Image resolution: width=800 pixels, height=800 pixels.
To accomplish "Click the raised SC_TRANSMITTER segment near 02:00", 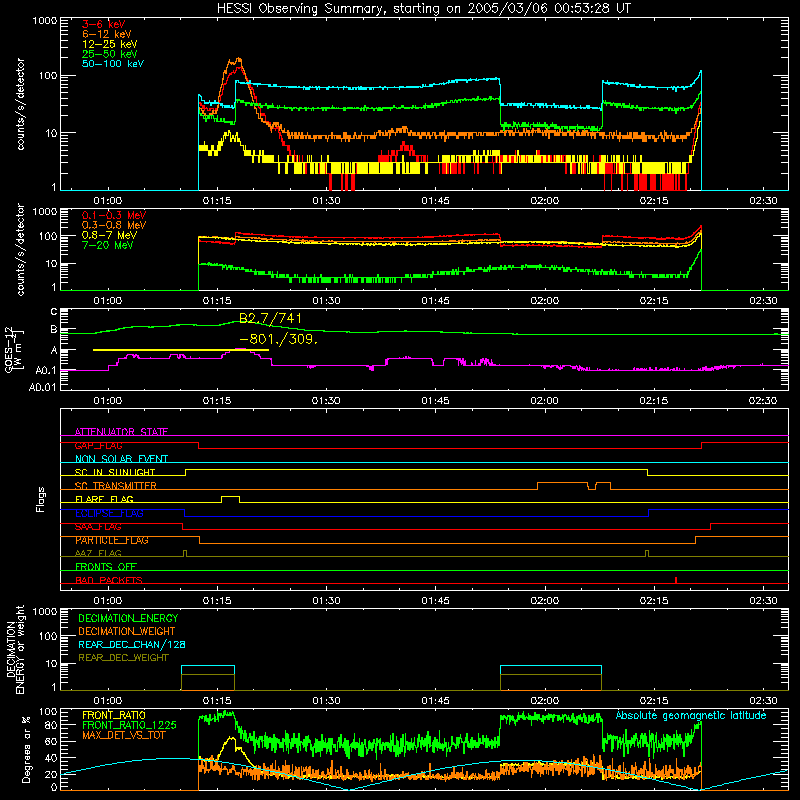I will coord(562,485).
